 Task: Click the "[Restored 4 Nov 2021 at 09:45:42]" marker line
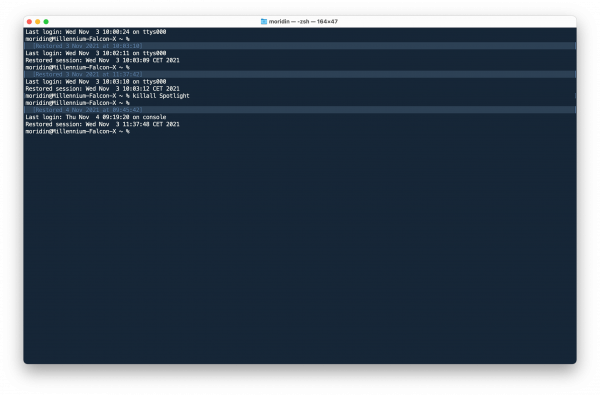click(300, 110)
